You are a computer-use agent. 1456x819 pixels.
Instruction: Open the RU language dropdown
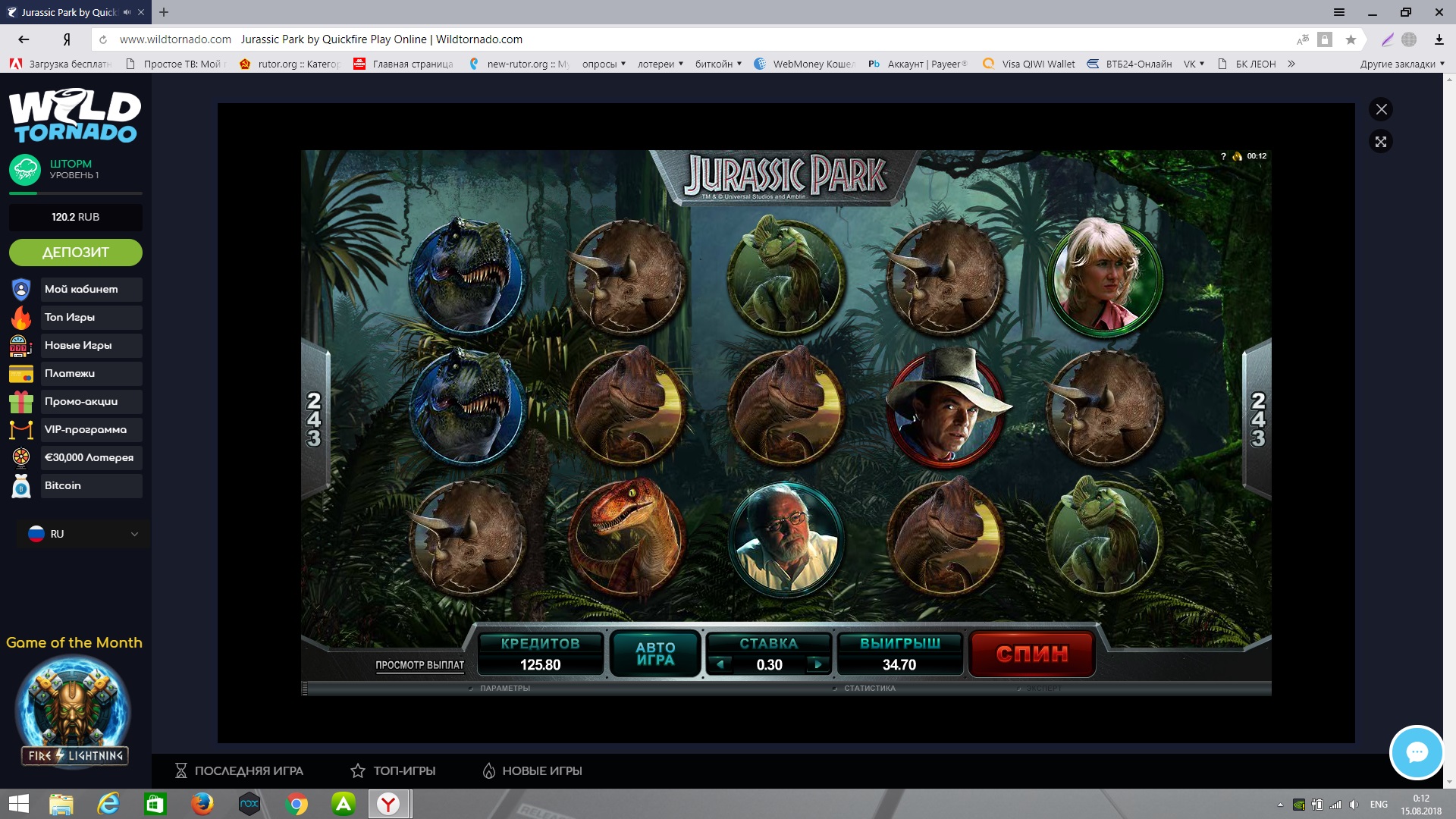(x=82, y=534)
